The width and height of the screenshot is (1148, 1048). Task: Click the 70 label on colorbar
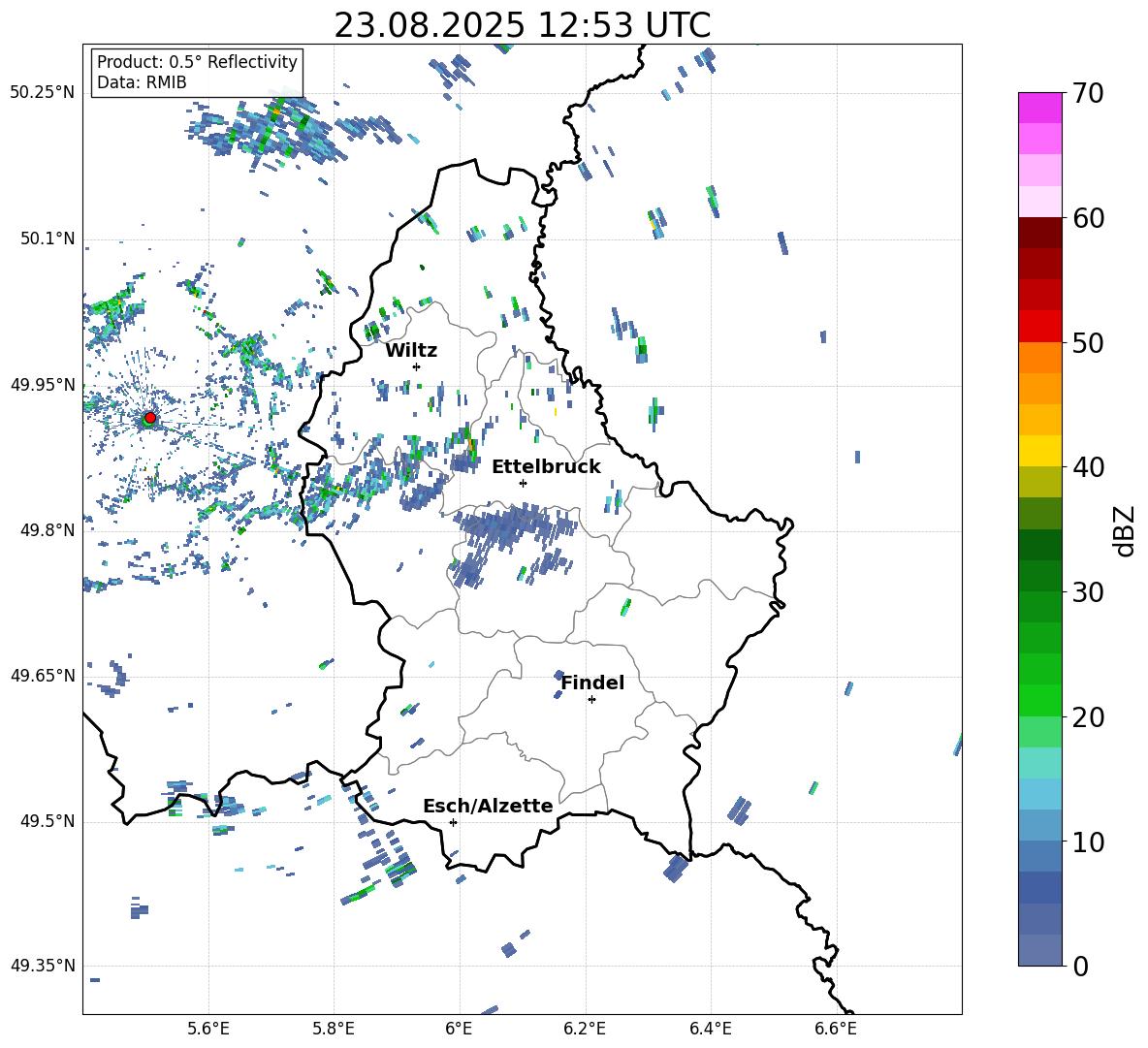point(1088,94)
